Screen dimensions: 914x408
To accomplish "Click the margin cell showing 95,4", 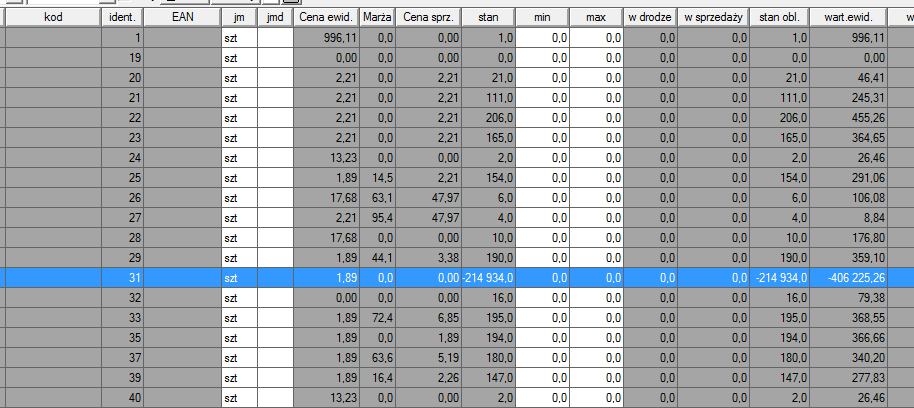I will (376, 217).
